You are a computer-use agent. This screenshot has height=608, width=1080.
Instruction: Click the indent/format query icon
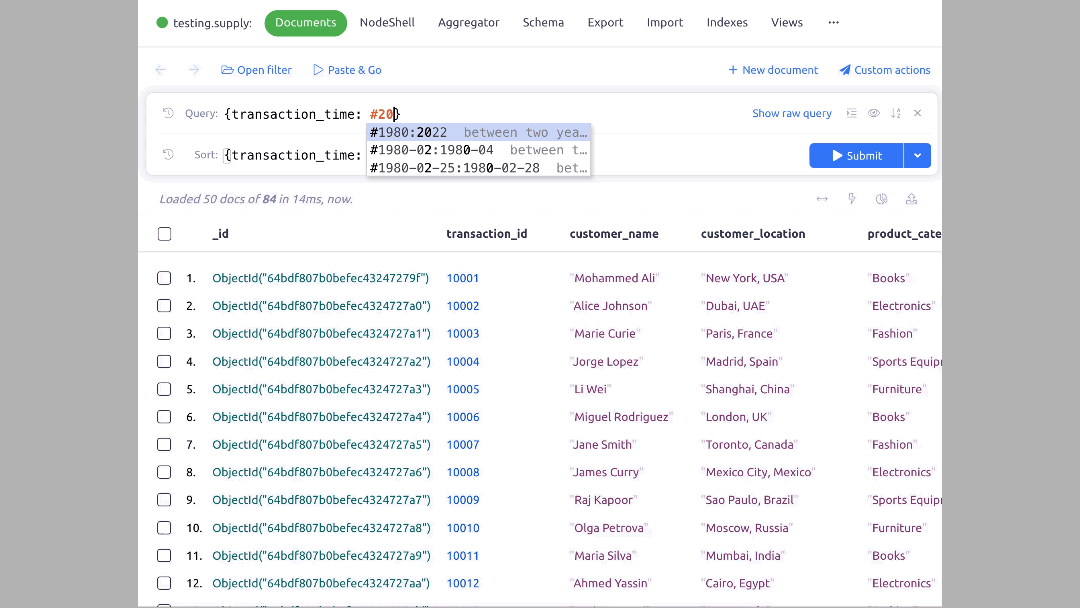pyautogui.click(x=851, y=113)
